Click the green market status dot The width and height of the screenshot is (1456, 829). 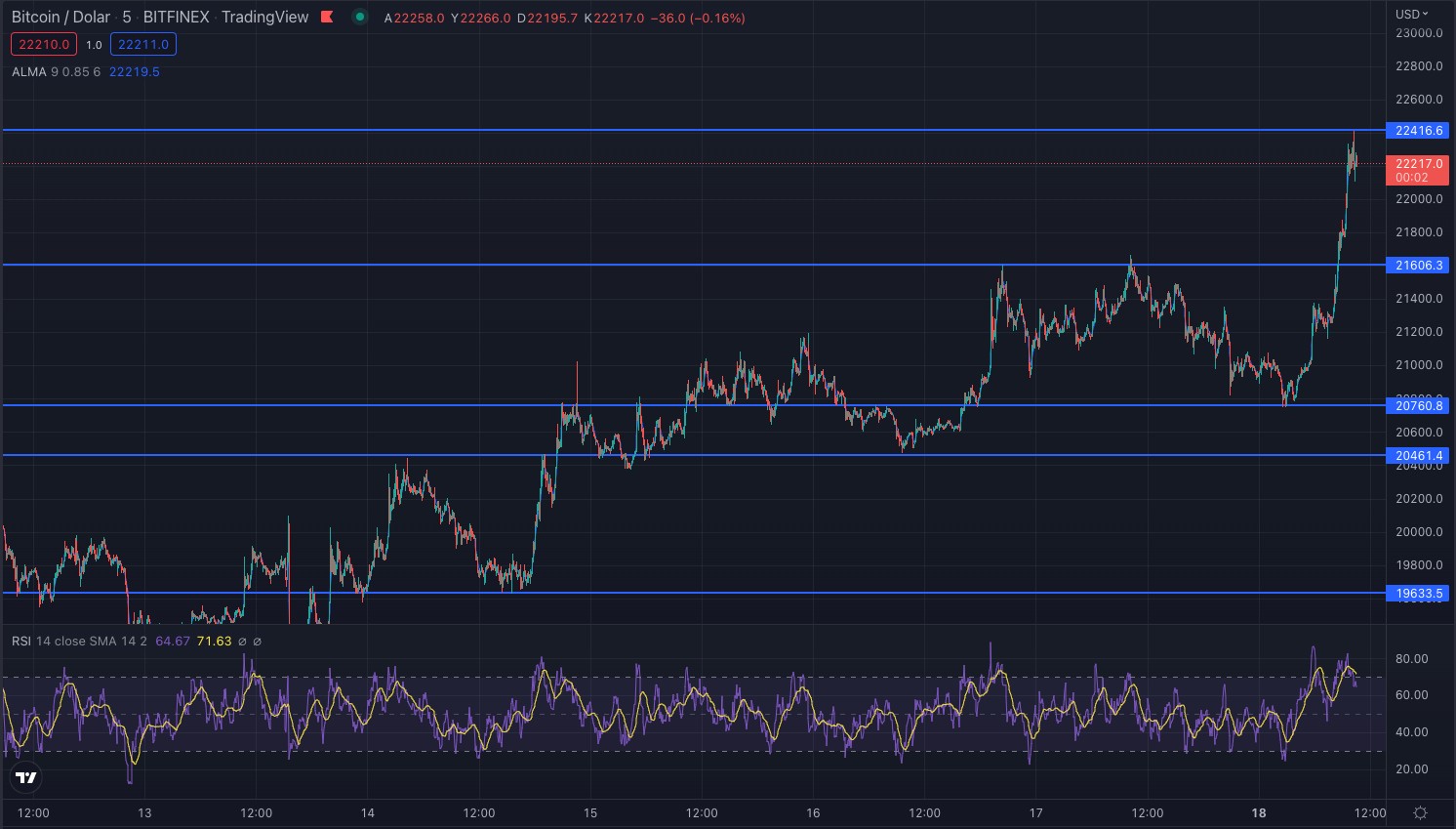(360, 17)
